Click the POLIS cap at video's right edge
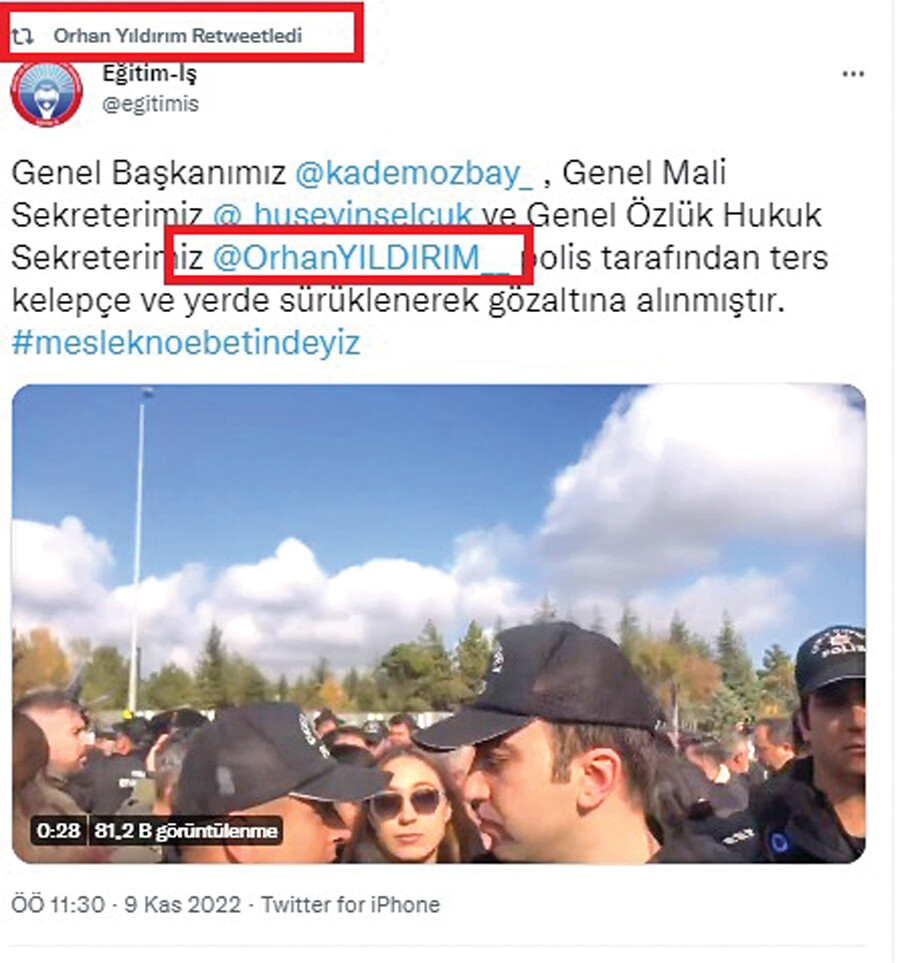Screen dimensions: 900x963 [x=830, y=658]
